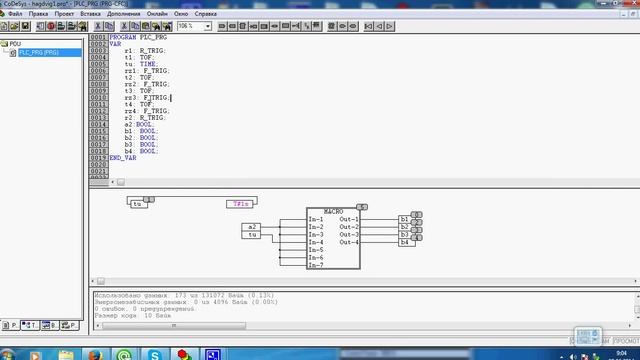Image resolution: width=640 pixels, height=360 pixels.
Task: Switch to the Resources tab
Action: click(x=69, y=325)
